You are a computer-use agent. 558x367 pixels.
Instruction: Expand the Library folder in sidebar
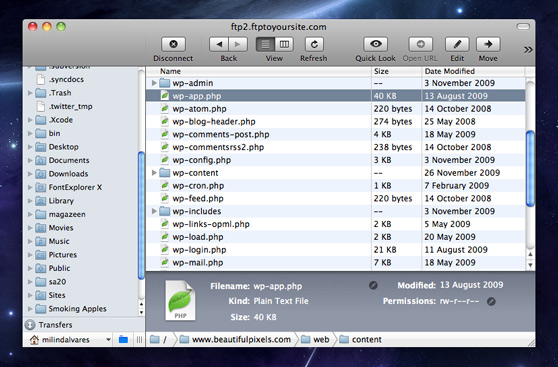pyautogui.click(x=30, y=201)
